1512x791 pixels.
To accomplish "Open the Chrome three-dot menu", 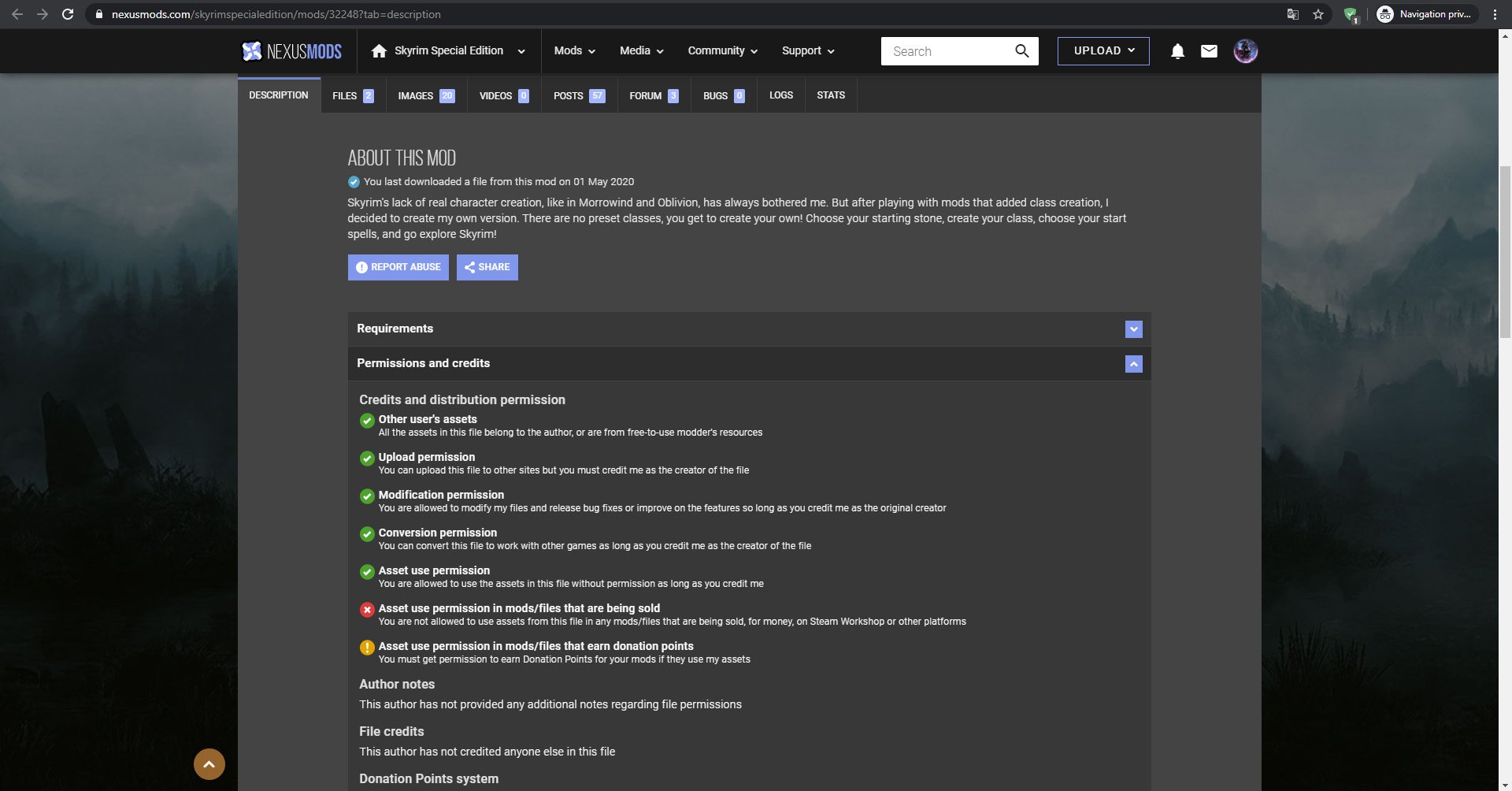I will [1495, 14].
